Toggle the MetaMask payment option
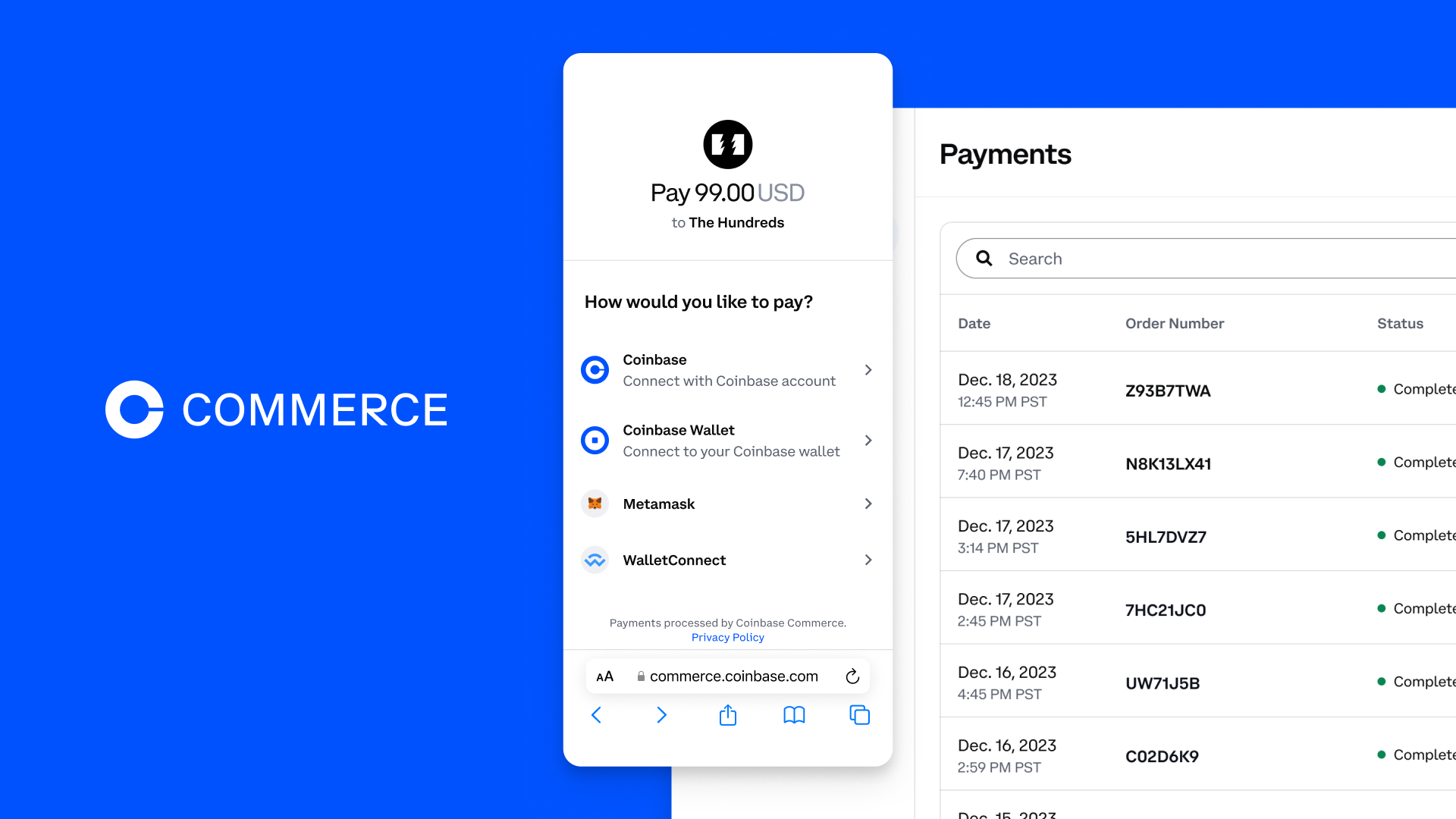Screen dimensions: 1456x819 (x=728, y=503)
